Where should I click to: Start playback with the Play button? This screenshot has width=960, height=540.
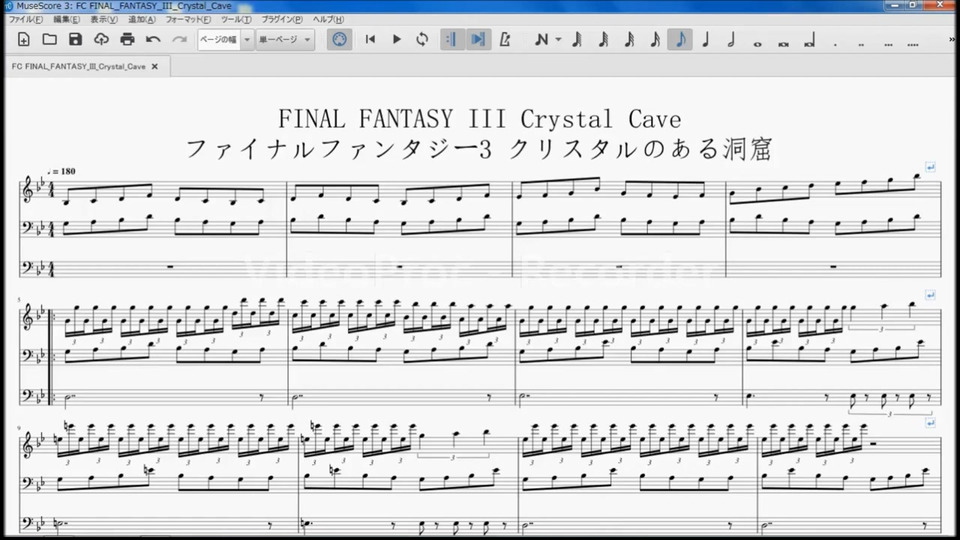click(396, 40)
